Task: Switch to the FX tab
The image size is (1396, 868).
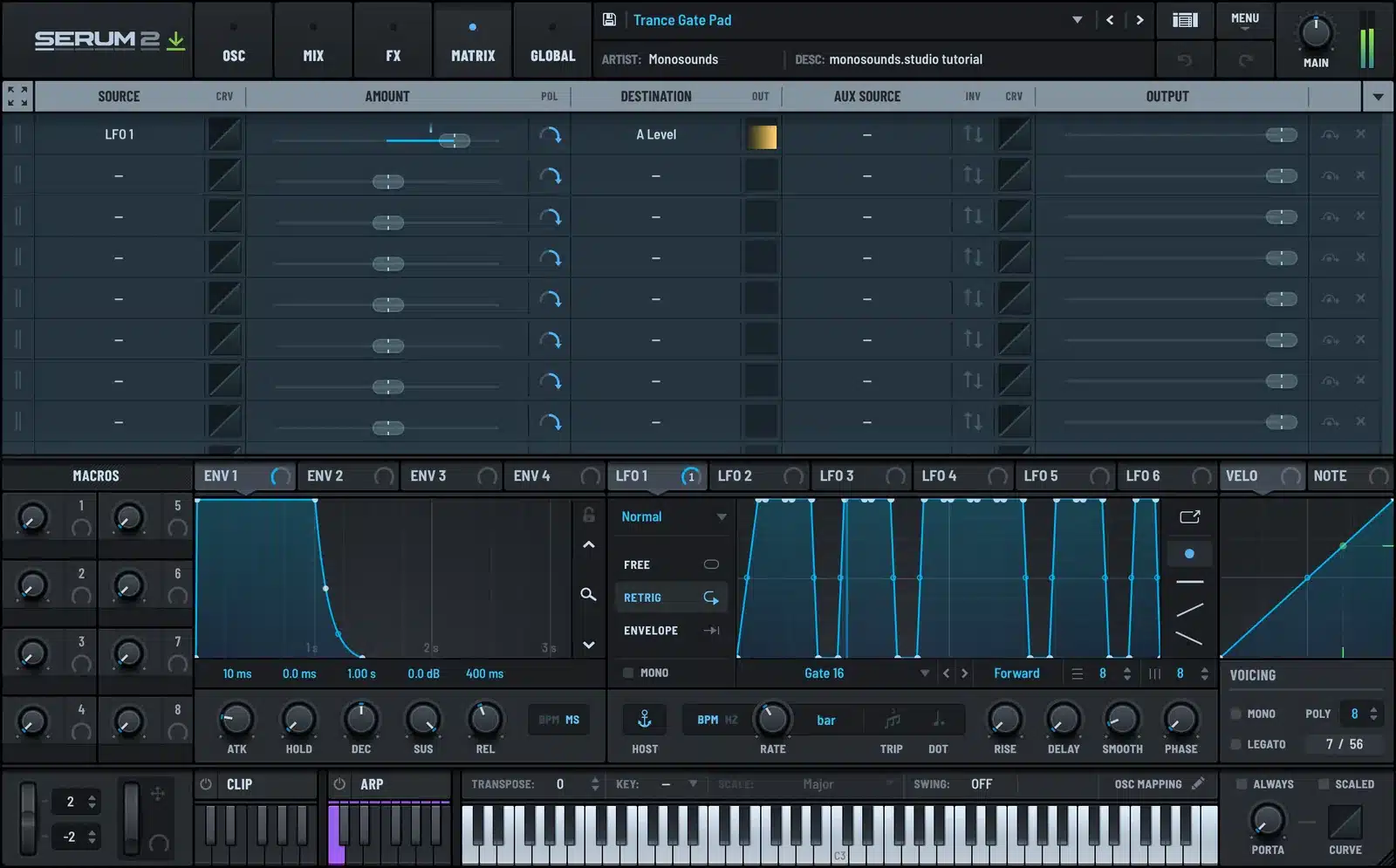Action: tap(393, 40)
